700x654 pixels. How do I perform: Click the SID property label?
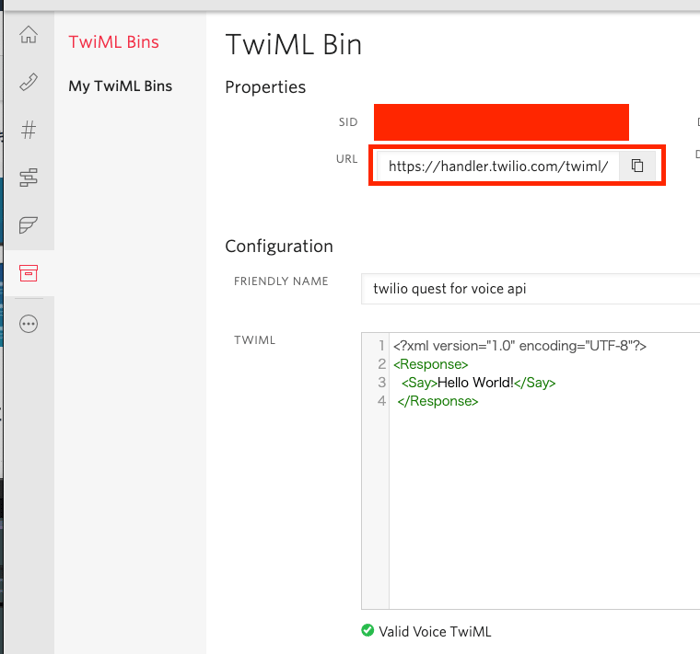(x=348, y=122)
